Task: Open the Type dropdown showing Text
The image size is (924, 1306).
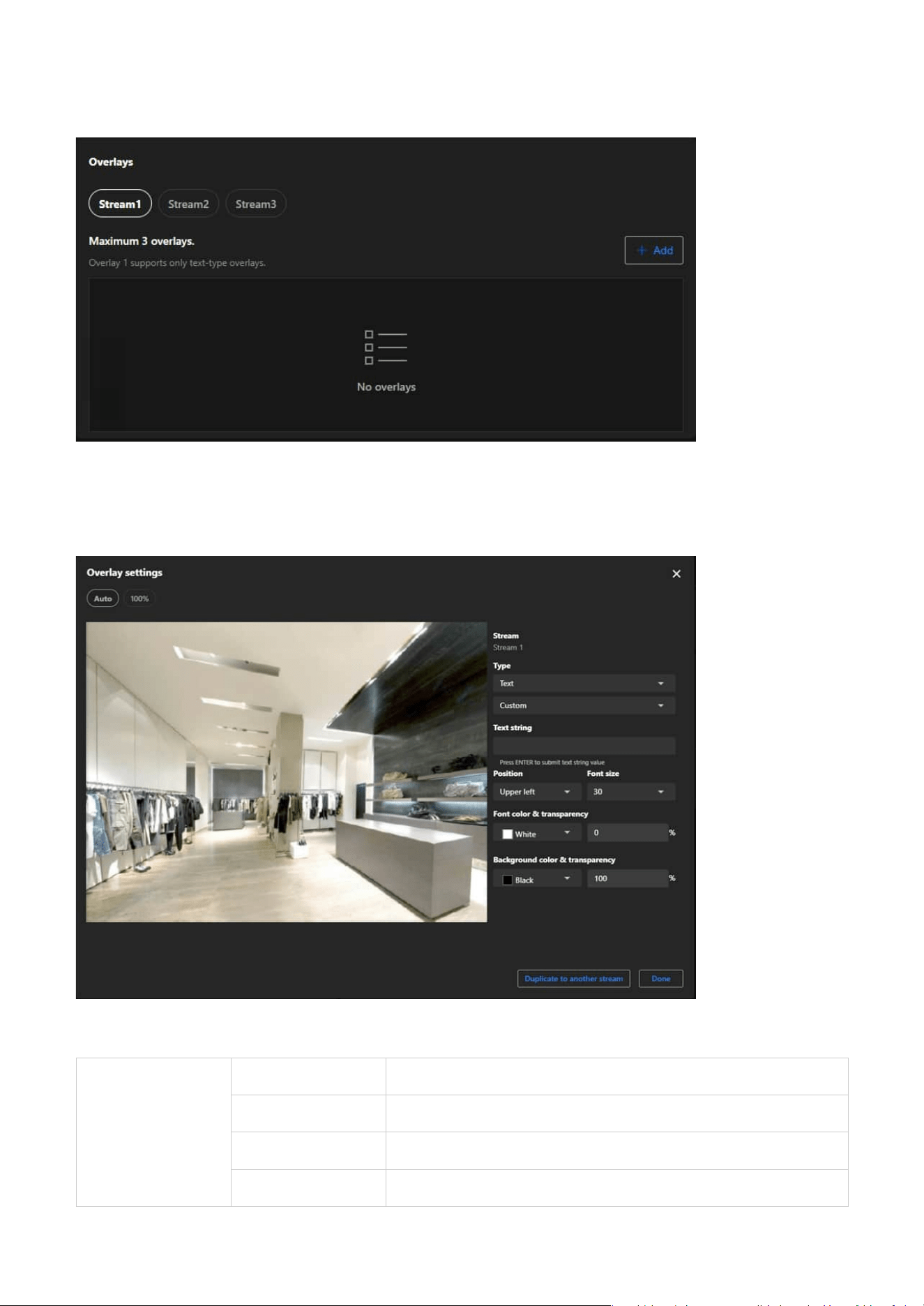Action: tap(584, 683)
